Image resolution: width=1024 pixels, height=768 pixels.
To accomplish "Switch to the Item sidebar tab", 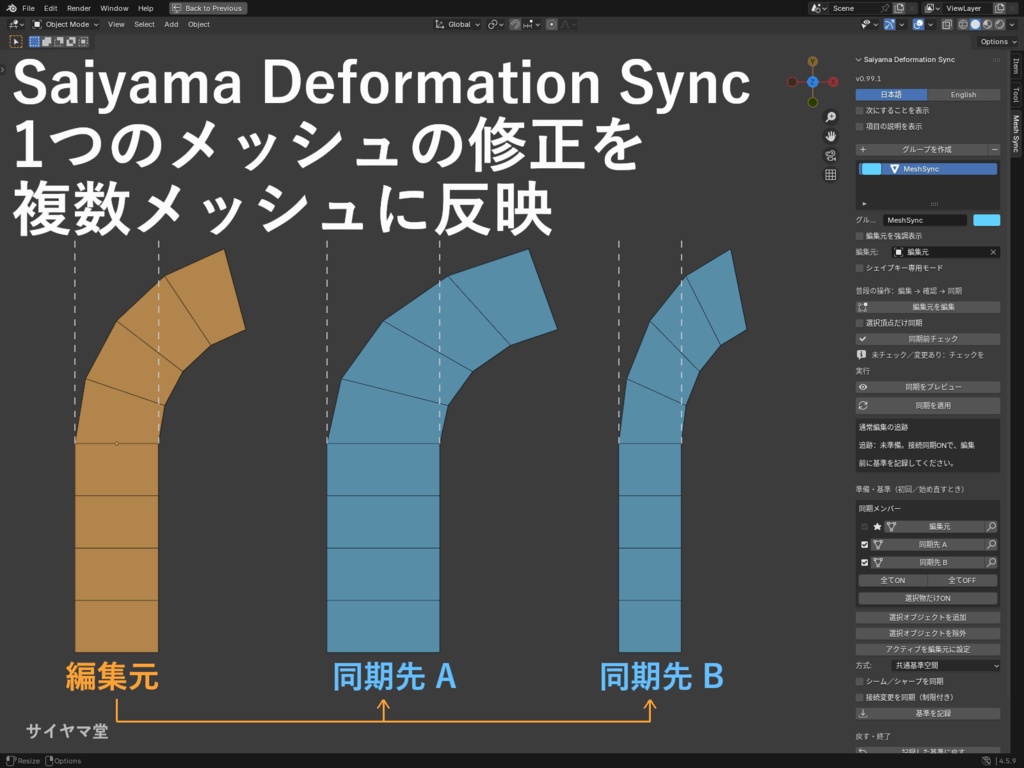I will [x=1016, y=66].
